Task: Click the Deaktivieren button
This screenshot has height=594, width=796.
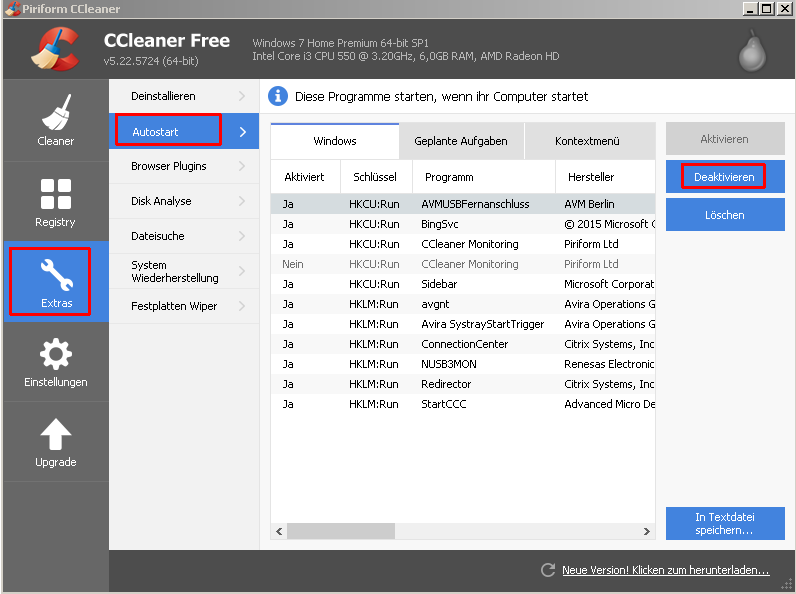Action: [x=725, y=177]
